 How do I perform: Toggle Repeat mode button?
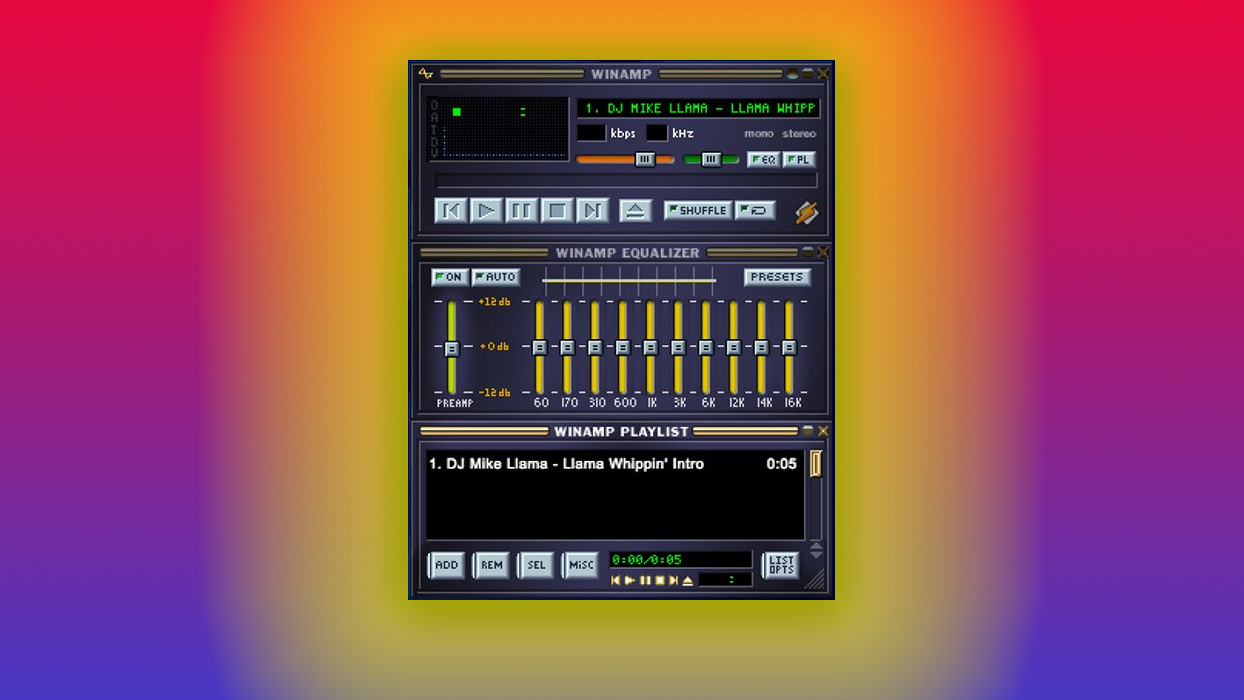pos(755,210)
